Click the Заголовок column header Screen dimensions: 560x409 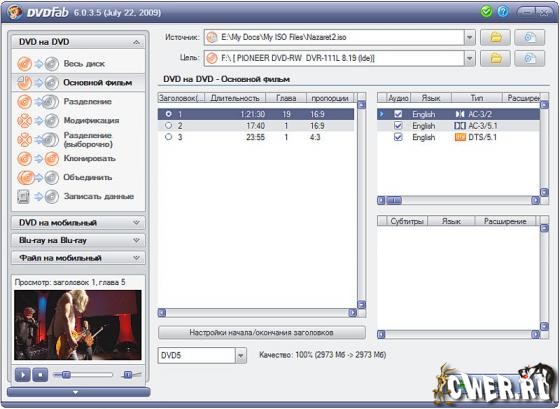tap(181, 98)
